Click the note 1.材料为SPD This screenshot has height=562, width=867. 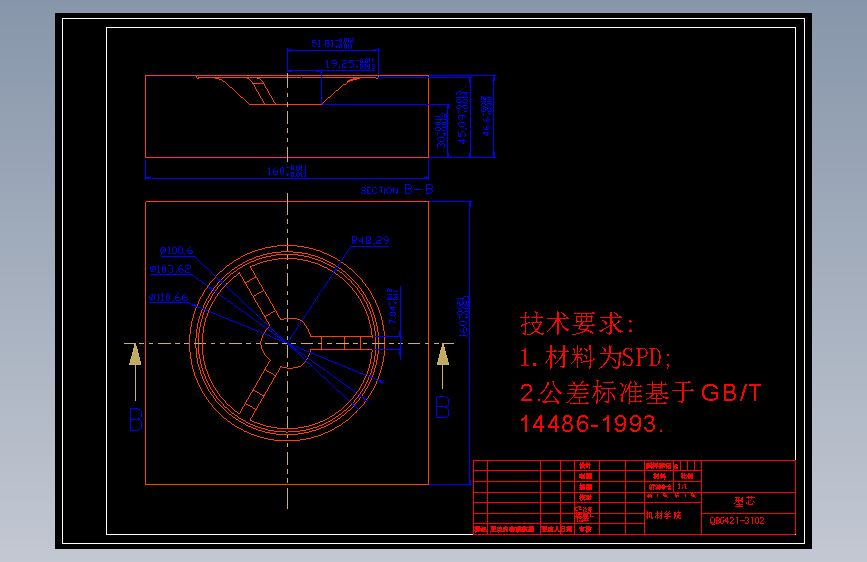(x=595, y=358)
